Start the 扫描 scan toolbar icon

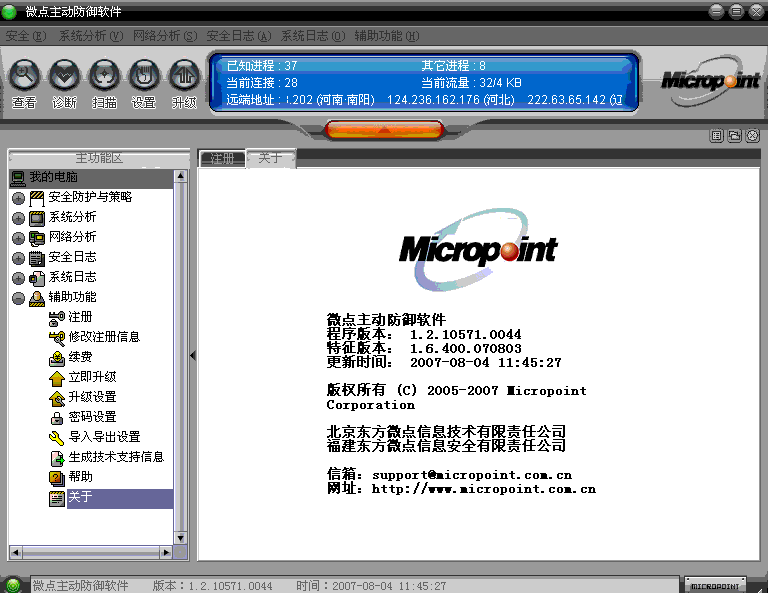click(104, 75)
